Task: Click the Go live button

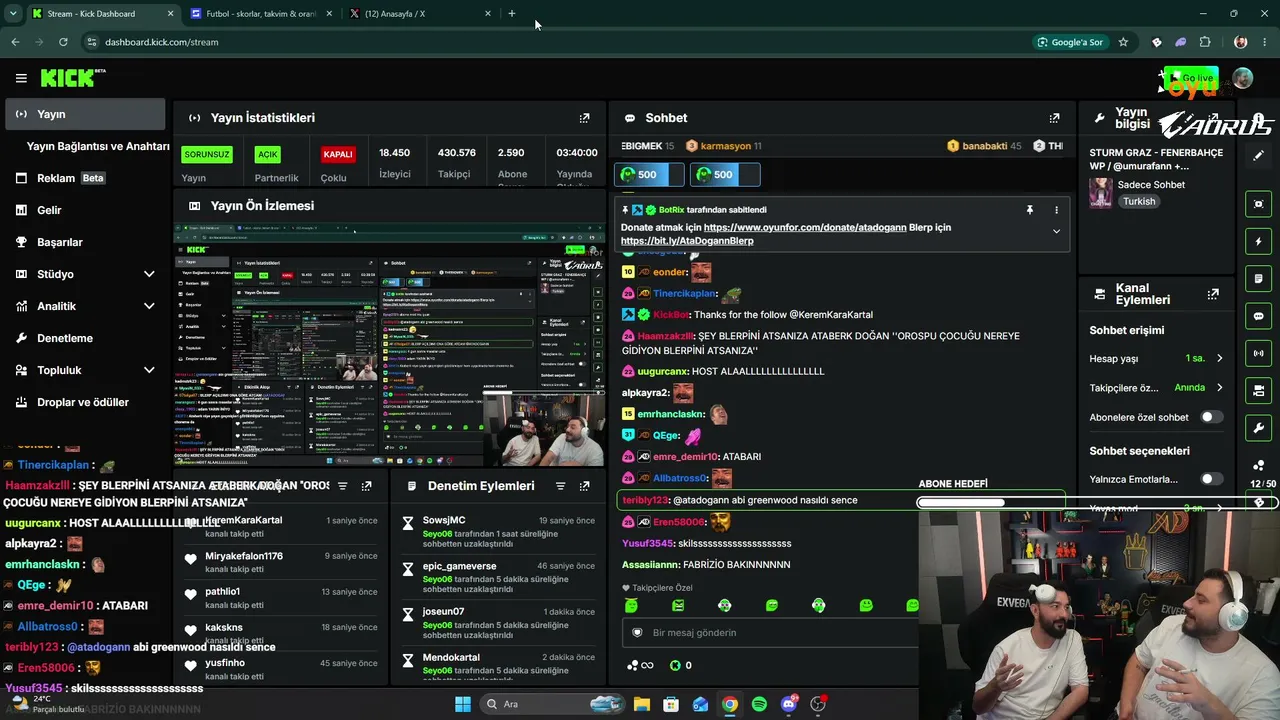Action: click(1191, 78)
